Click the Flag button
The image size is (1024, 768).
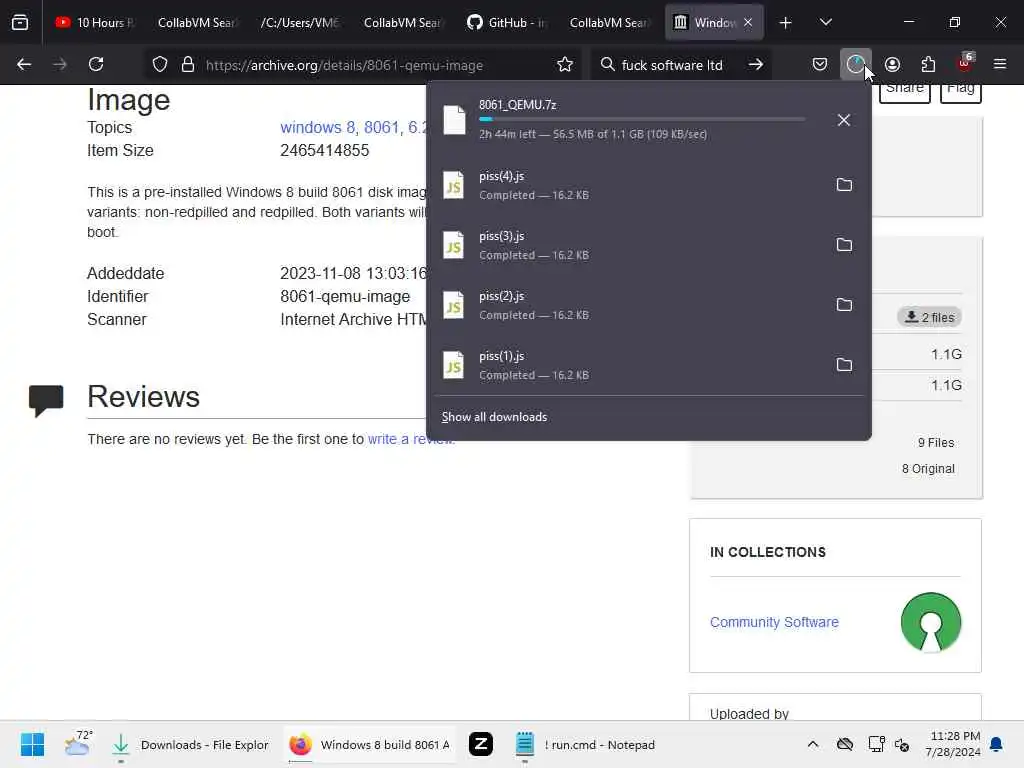coord(960,91)
